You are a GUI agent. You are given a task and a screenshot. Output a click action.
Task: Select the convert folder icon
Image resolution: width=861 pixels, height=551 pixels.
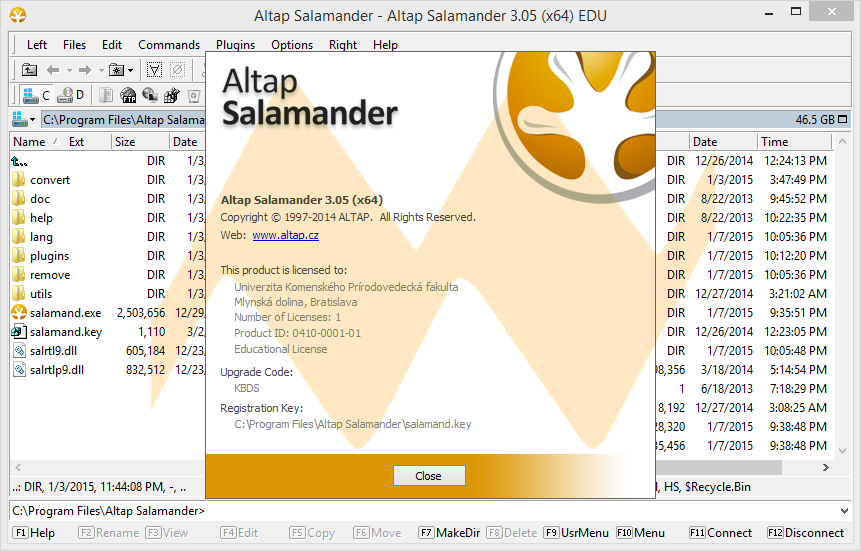19,180
